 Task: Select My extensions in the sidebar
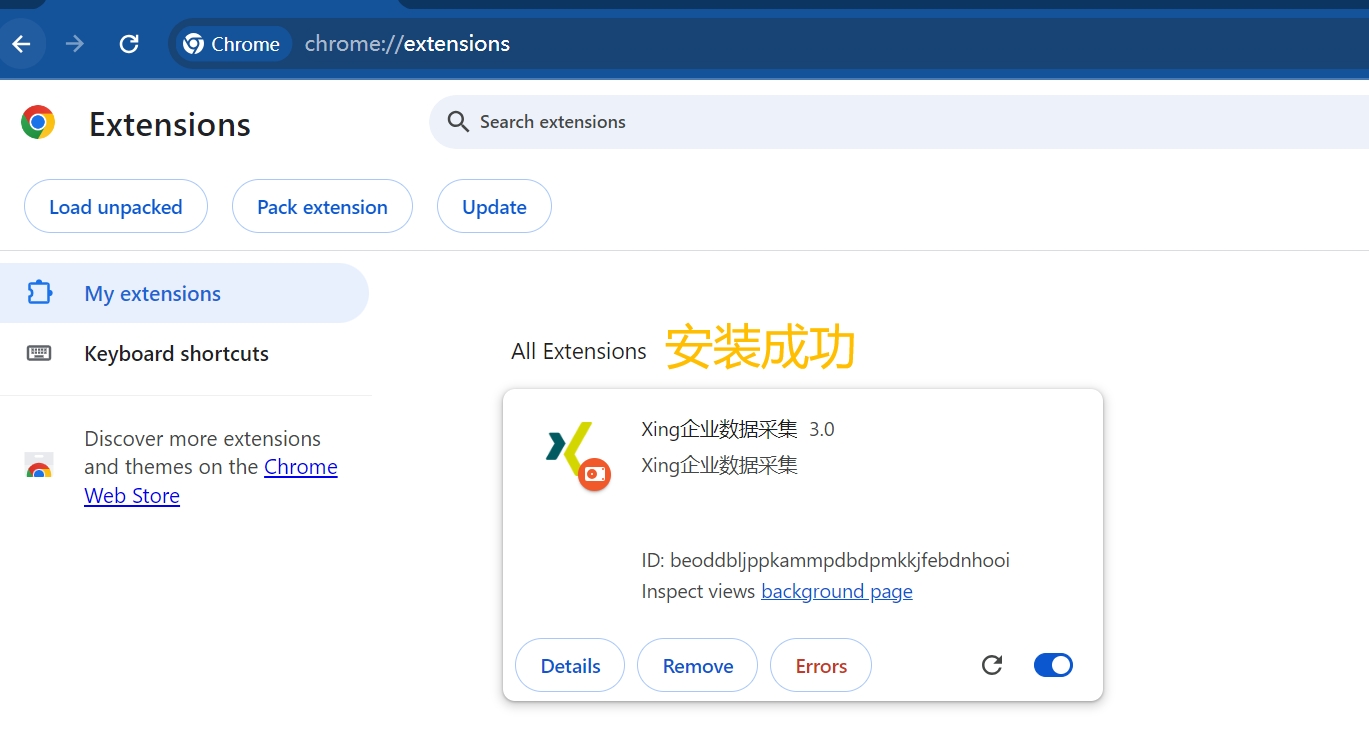point(184,293)
